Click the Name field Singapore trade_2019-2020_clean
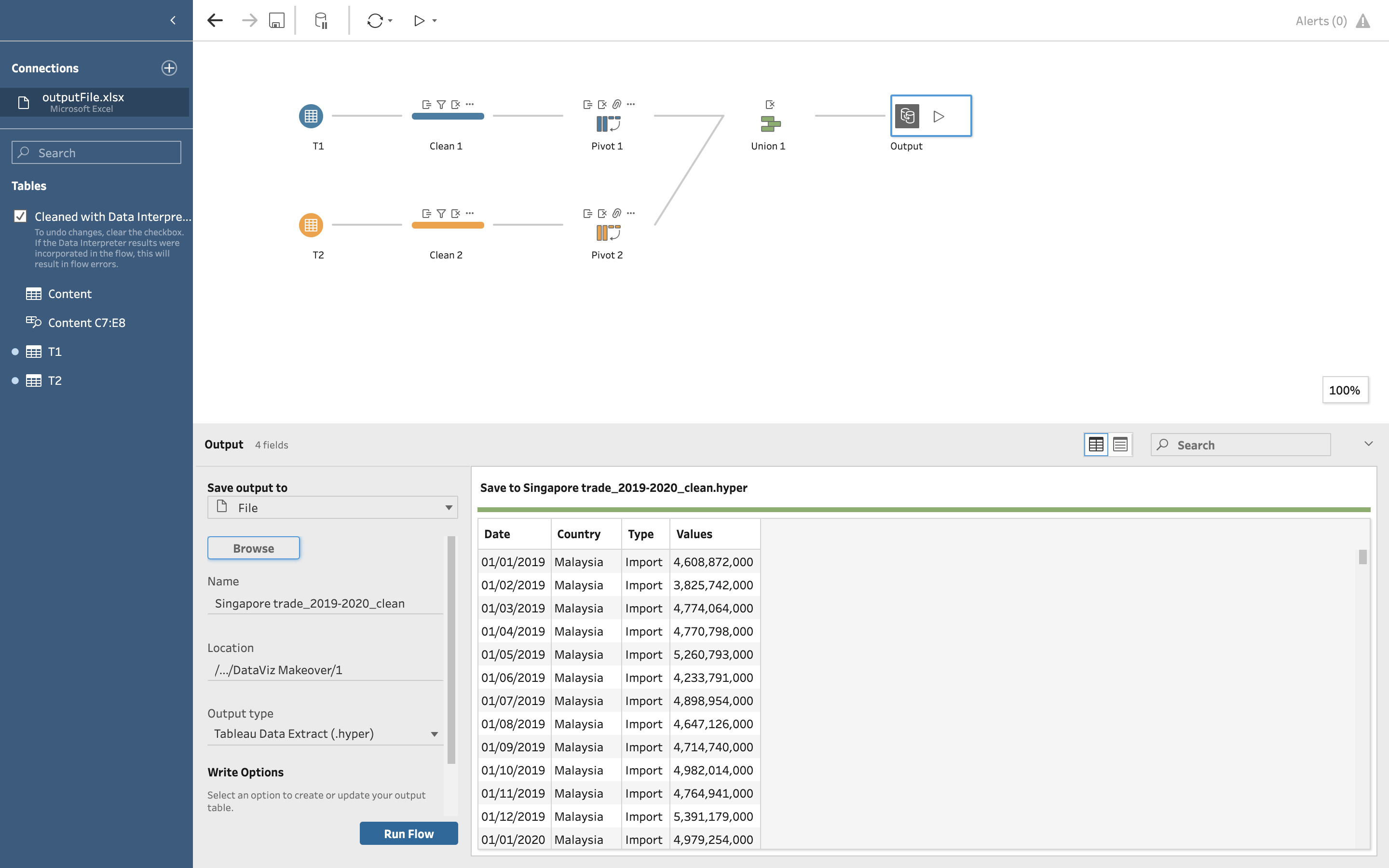This screenshot has height=868, width=1389. point(325,603)
